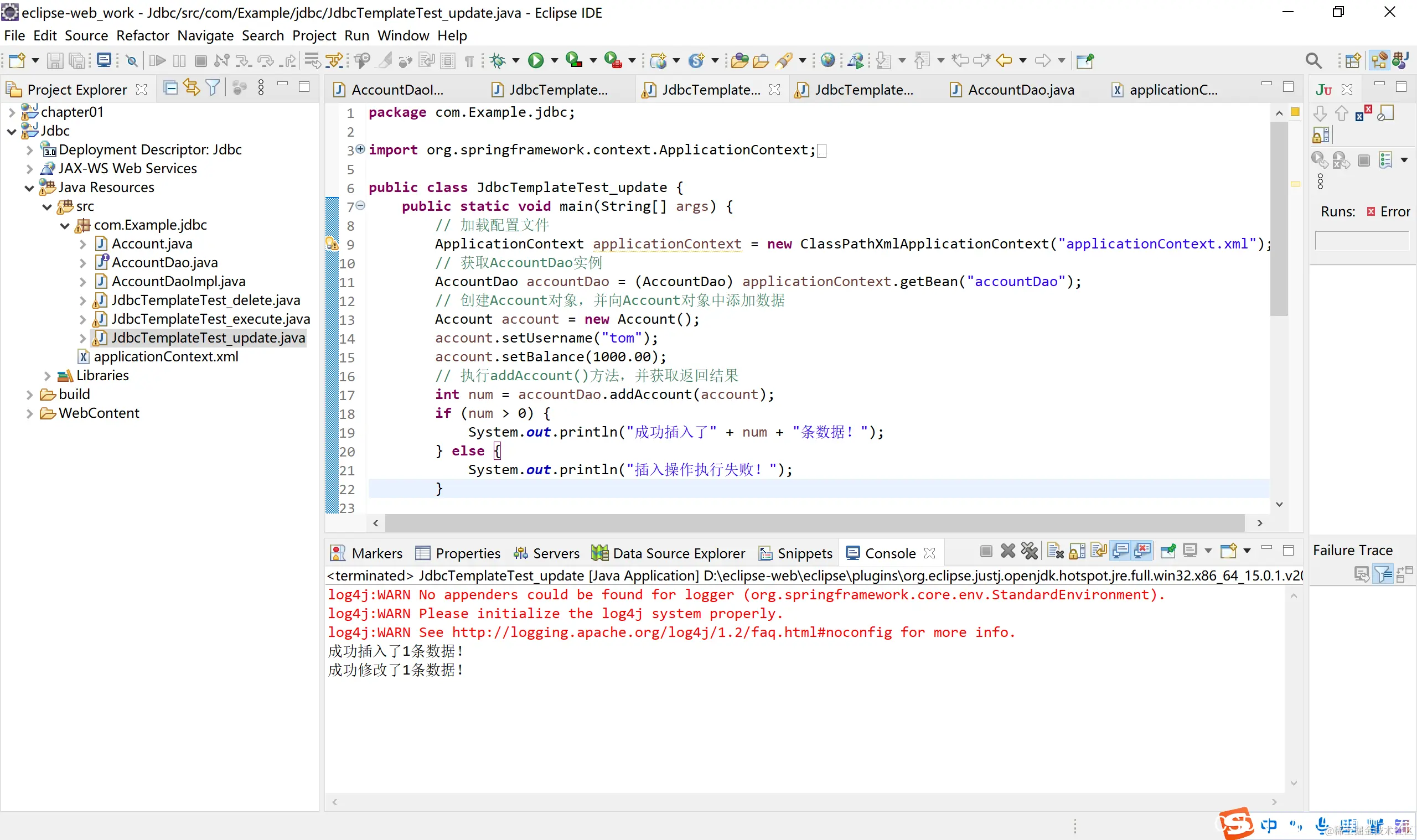Toggle Scroll Lock in Console toolbar
The width and height of the screenshot is (1417, 840).
[x=1077, y=551]
